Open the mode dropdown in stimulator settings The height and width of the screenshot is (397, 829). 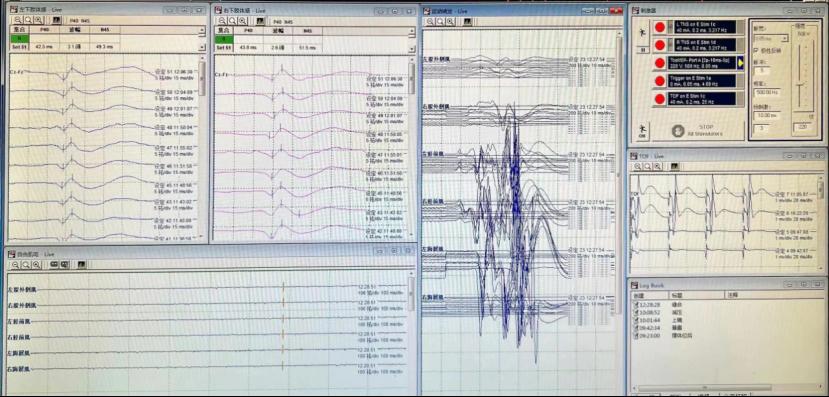[x=770, y=38]
